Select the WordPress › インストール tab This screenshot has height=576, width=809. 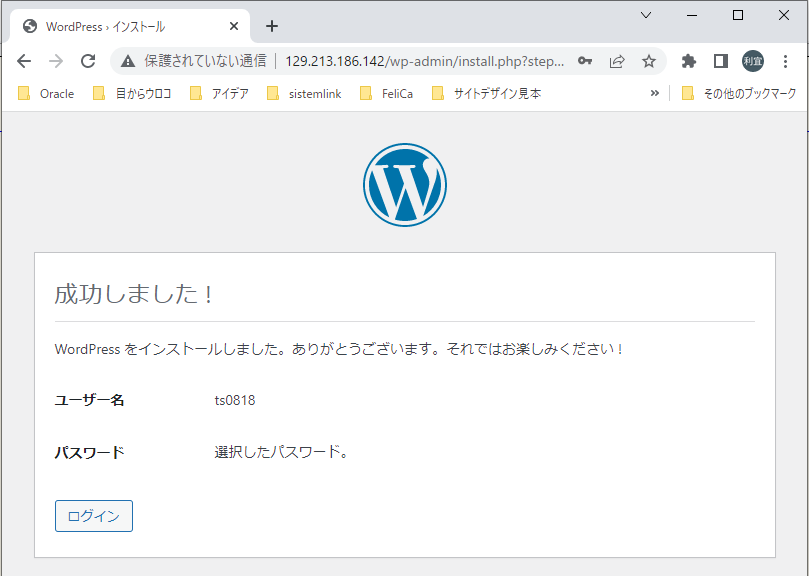pos(130,26)
